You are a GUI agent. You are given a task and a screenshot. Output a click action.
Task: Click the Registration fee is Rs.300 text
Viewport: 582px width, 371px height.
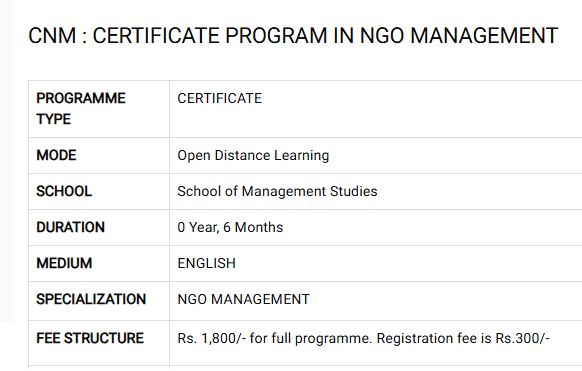point(463,338)
